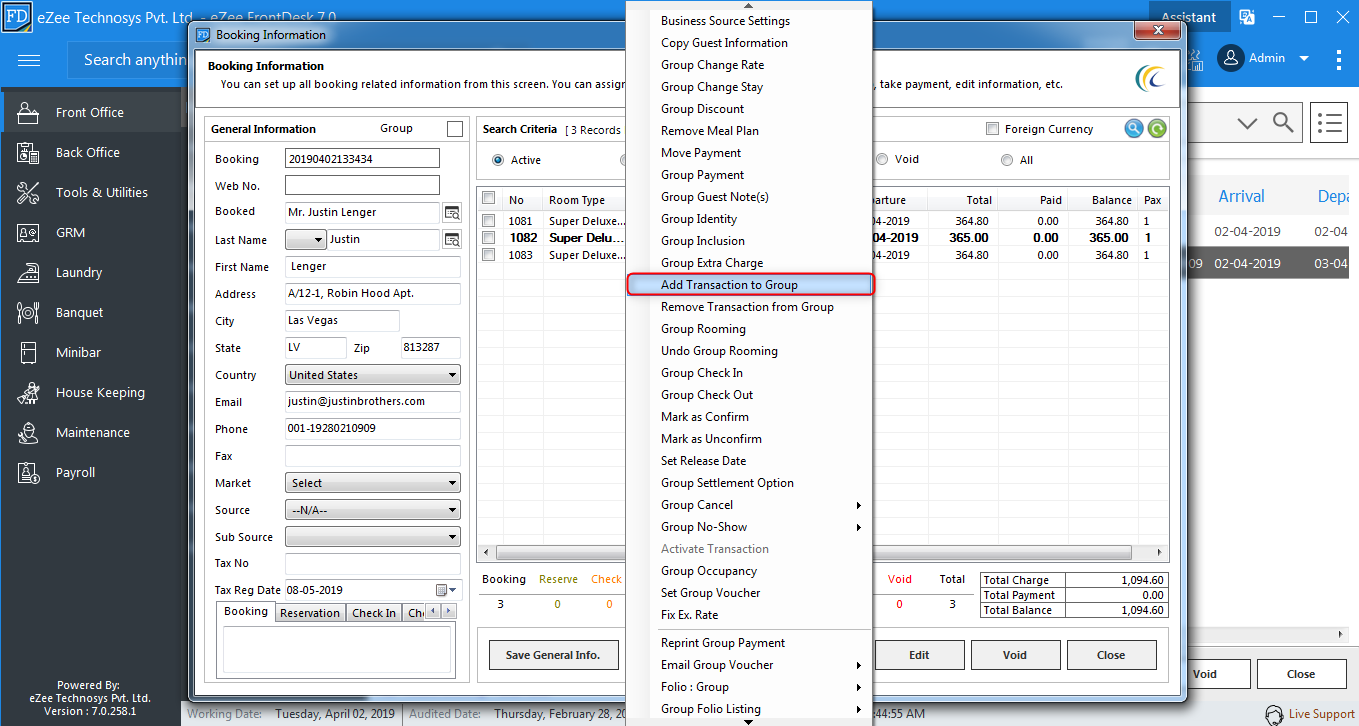
Task: Expand the Admin account dropdown arrow
Action: (x=1304, y=59)
